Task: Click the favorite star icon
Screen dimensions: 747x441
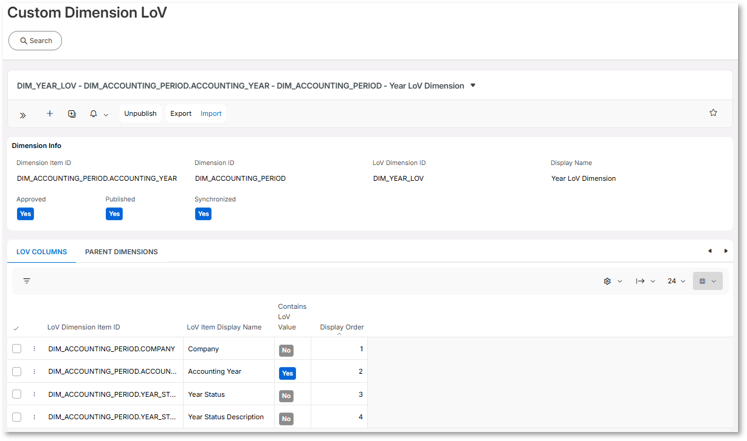Action: tap(713, 113)
